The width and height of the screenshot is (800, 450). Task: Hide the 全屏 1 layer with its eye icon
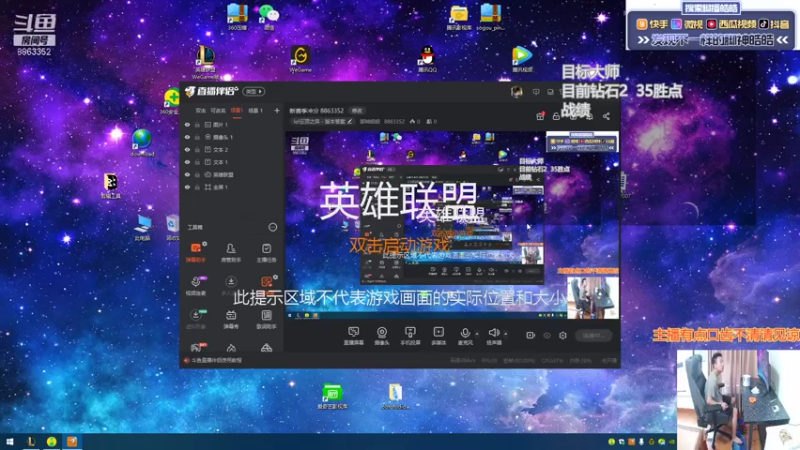click(x=187, y=187)
